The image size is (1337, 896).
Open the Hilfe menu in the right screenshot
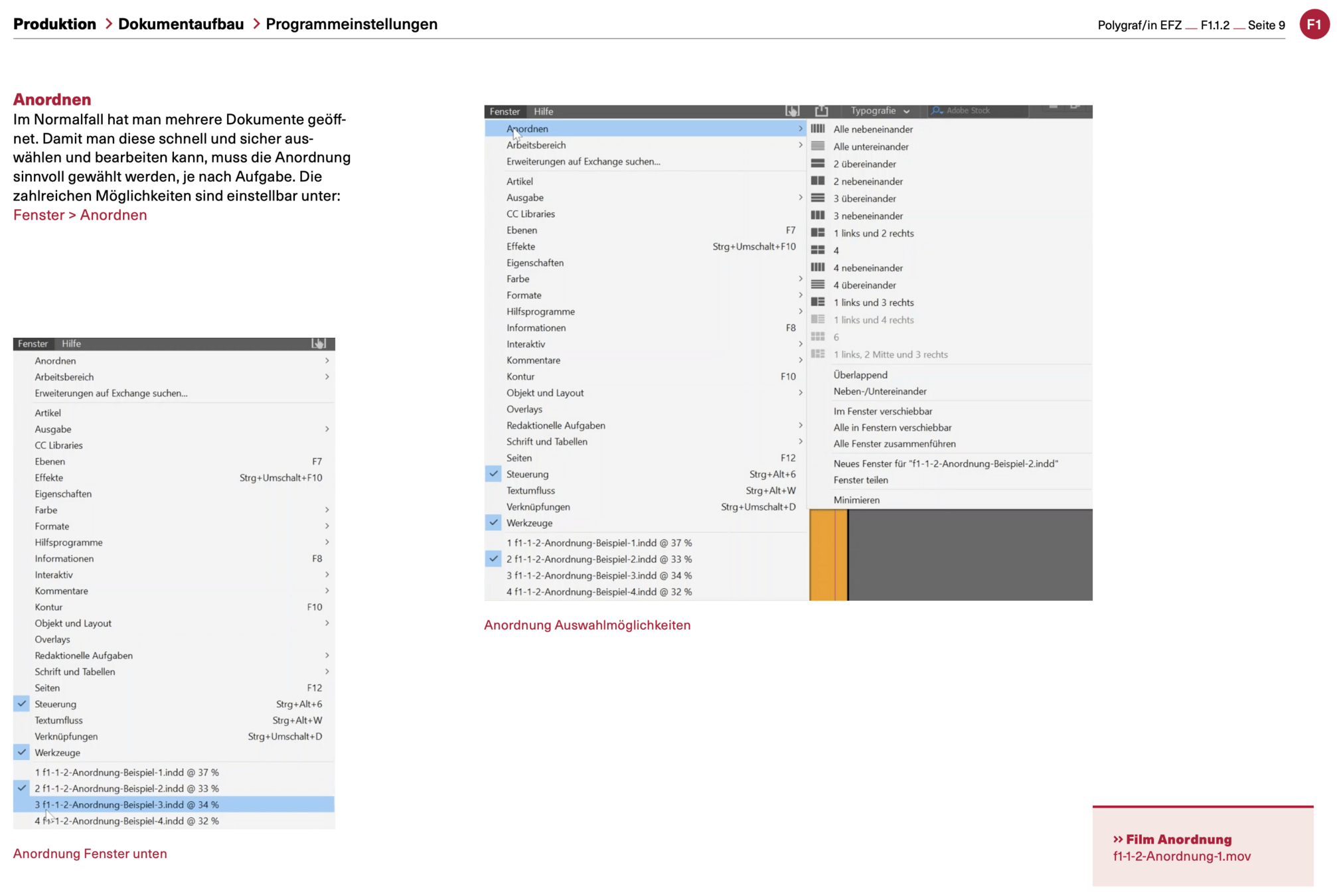(x=543, y=112)
